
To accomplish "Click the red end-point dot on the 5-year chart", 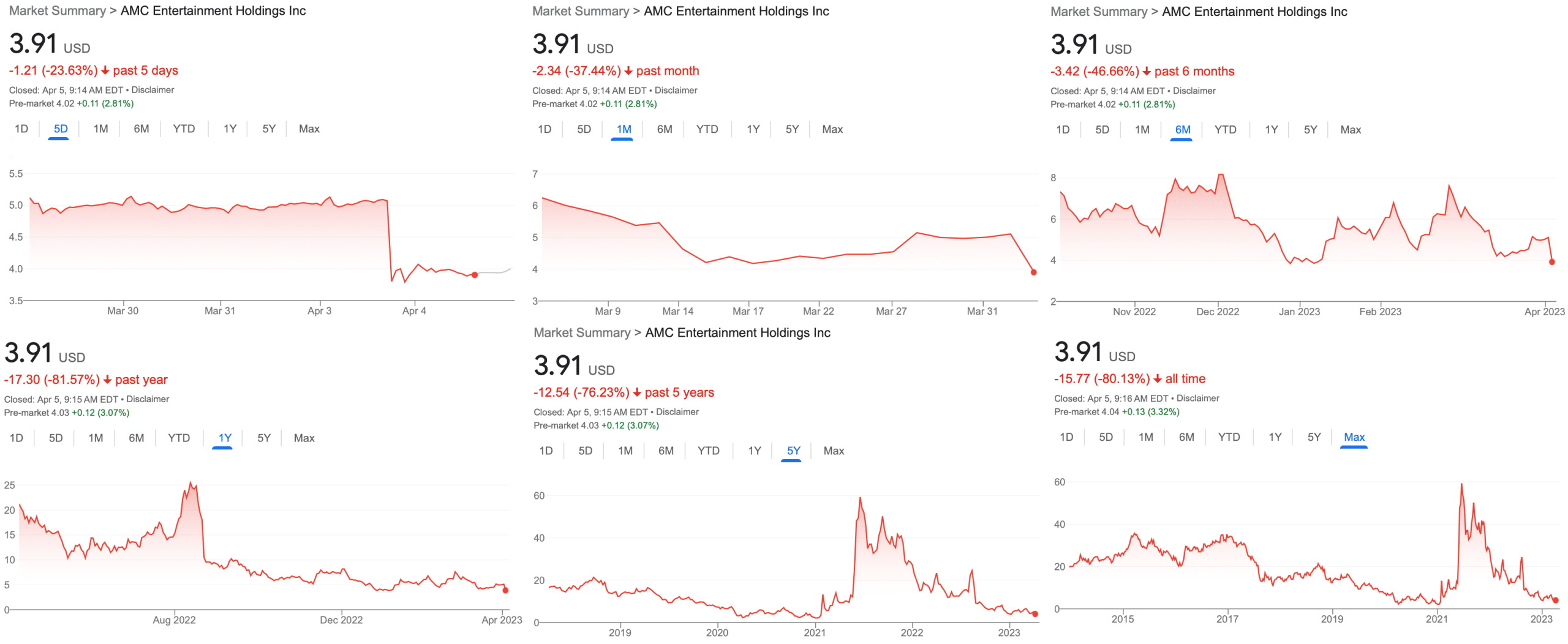I will coord(1035,614).
